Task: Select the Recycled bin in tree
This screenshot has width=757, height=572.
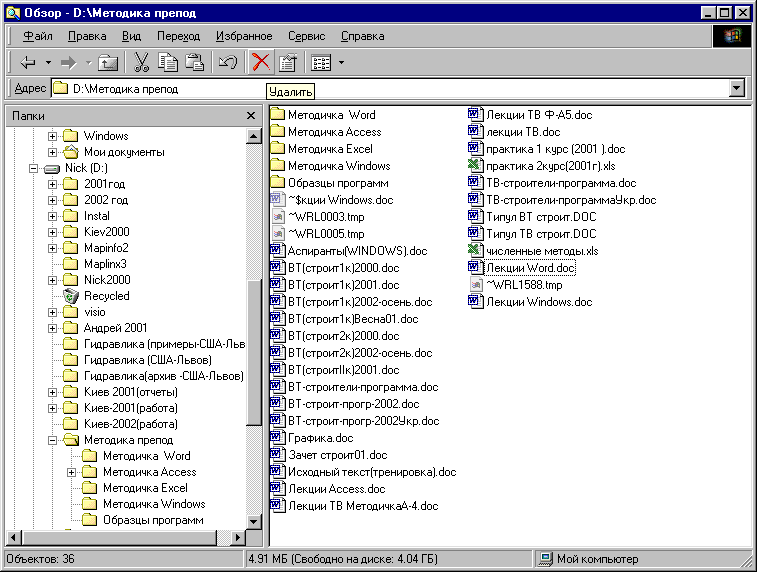Action: (107, 296)
